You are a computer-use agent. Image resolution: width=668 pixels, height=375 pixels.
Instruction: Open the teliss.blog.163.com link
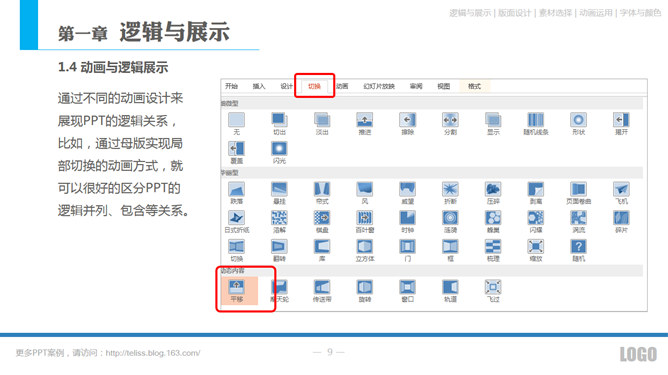point(153,353)
